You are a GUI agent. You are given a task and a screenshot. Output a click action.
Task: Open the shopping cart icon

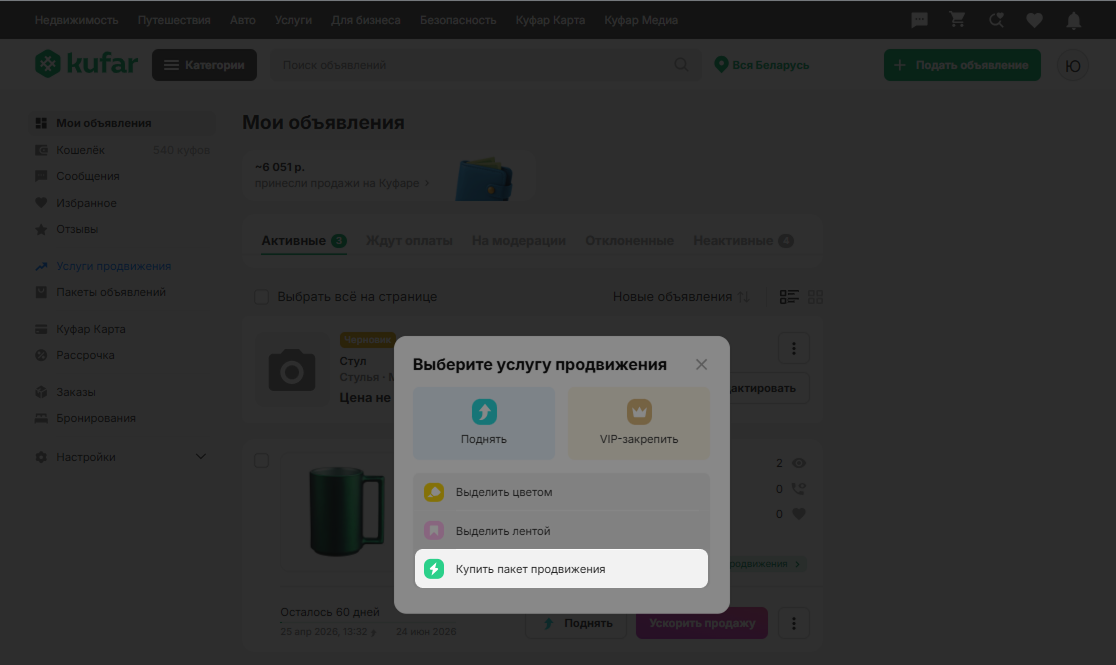[x=958, y=20]
